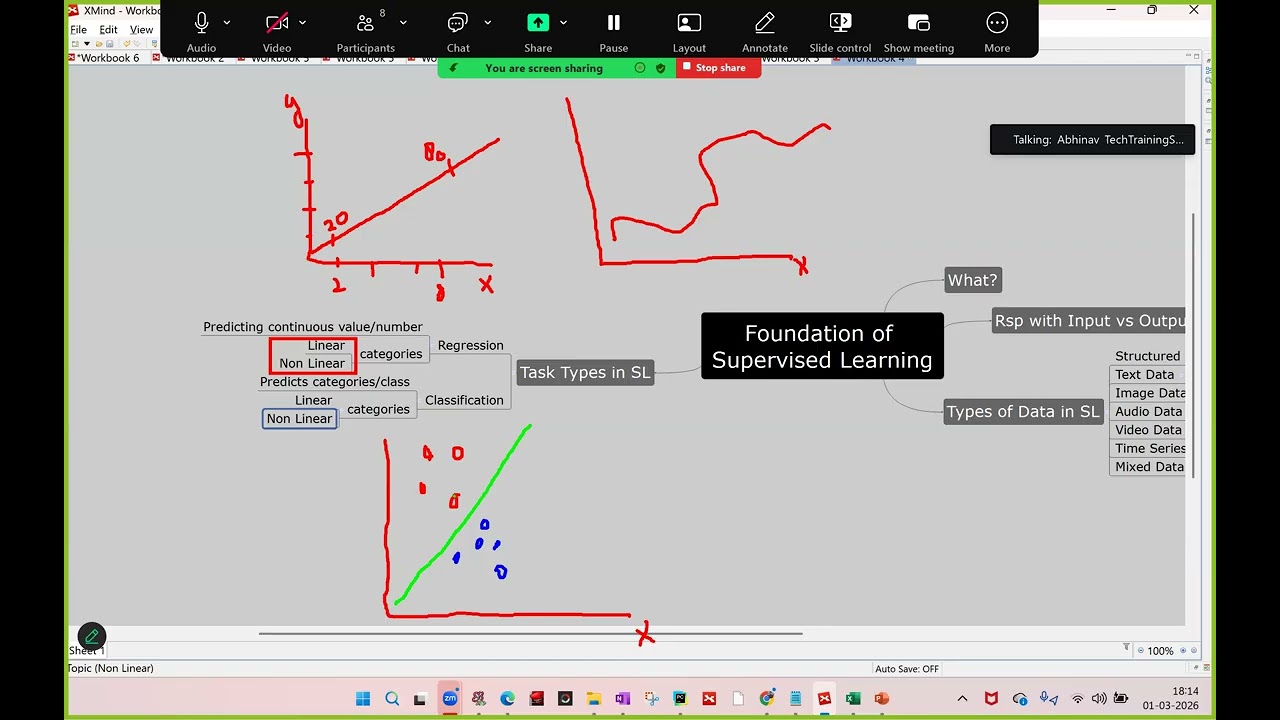Open Microsoft Edge from the taskbar
The image size is (1280, 720).
pos(507,699)
